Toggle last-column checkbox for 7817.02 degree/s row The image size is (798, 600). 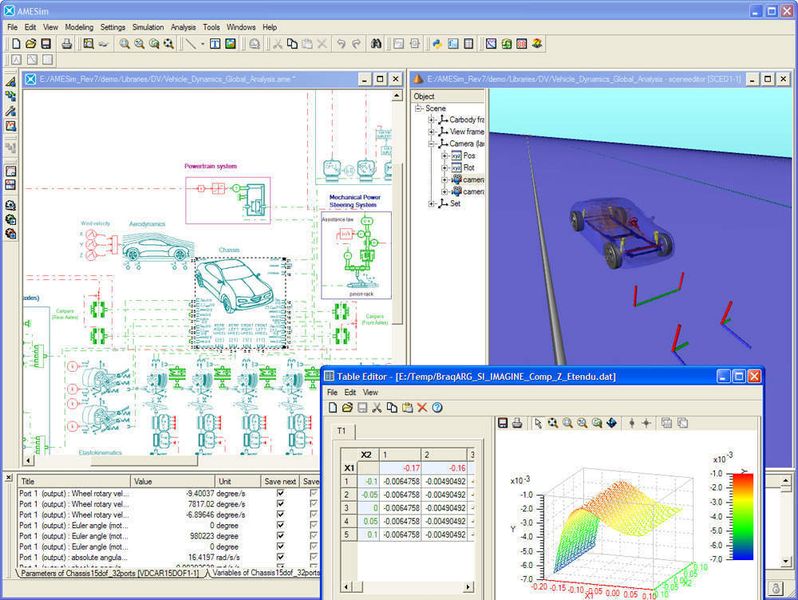click(x=314, y=504)
